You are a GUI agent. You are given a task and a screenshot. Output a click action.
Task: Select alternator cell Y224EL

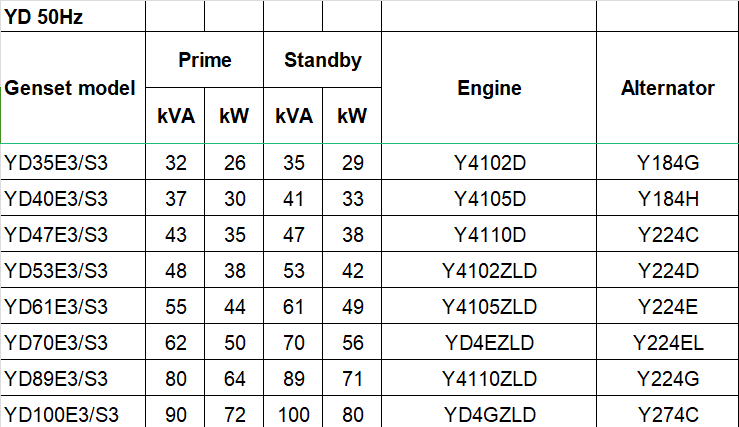click(x=667, y=342)
